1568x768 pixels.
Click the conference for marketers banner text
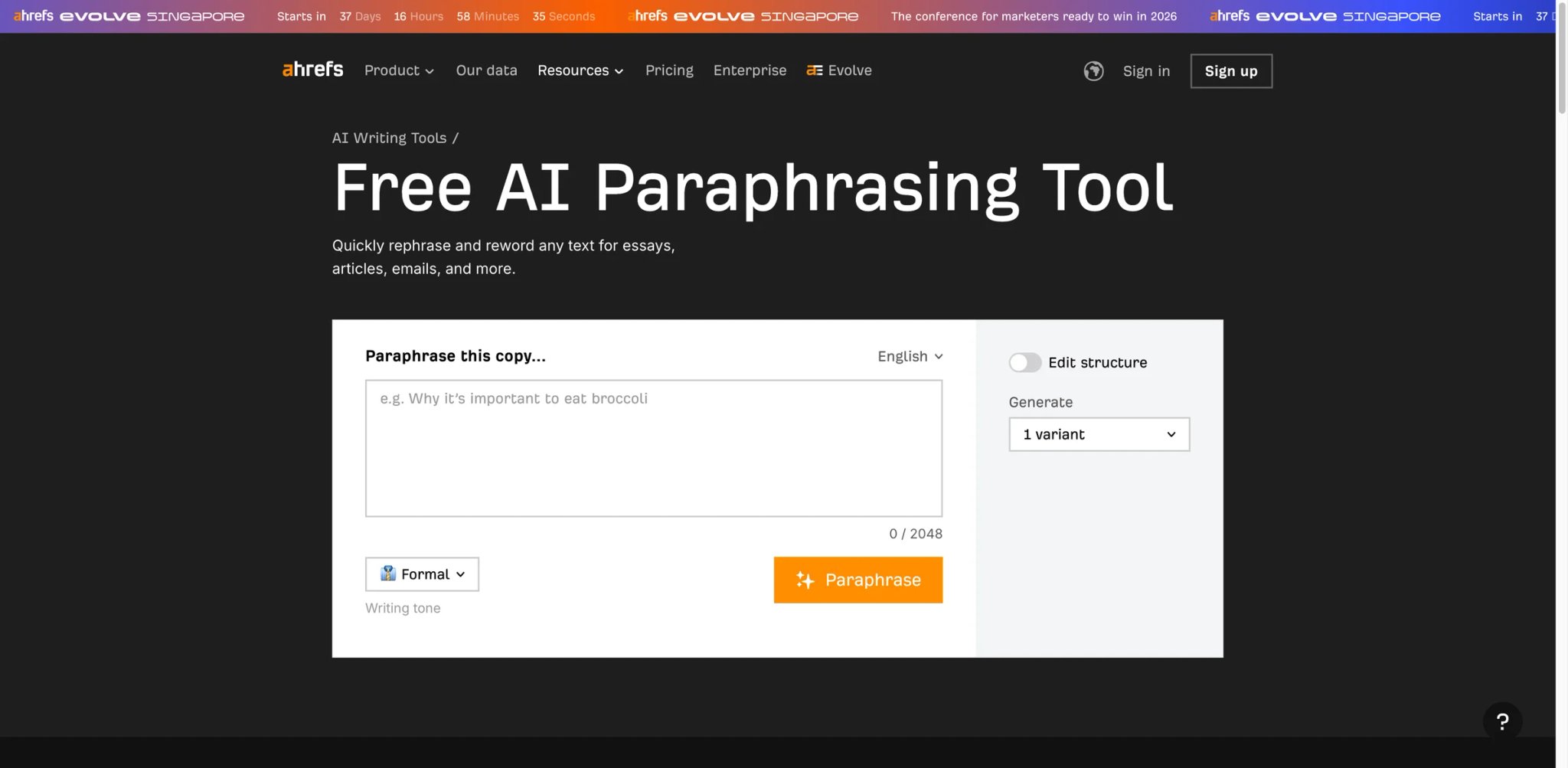1034,16
